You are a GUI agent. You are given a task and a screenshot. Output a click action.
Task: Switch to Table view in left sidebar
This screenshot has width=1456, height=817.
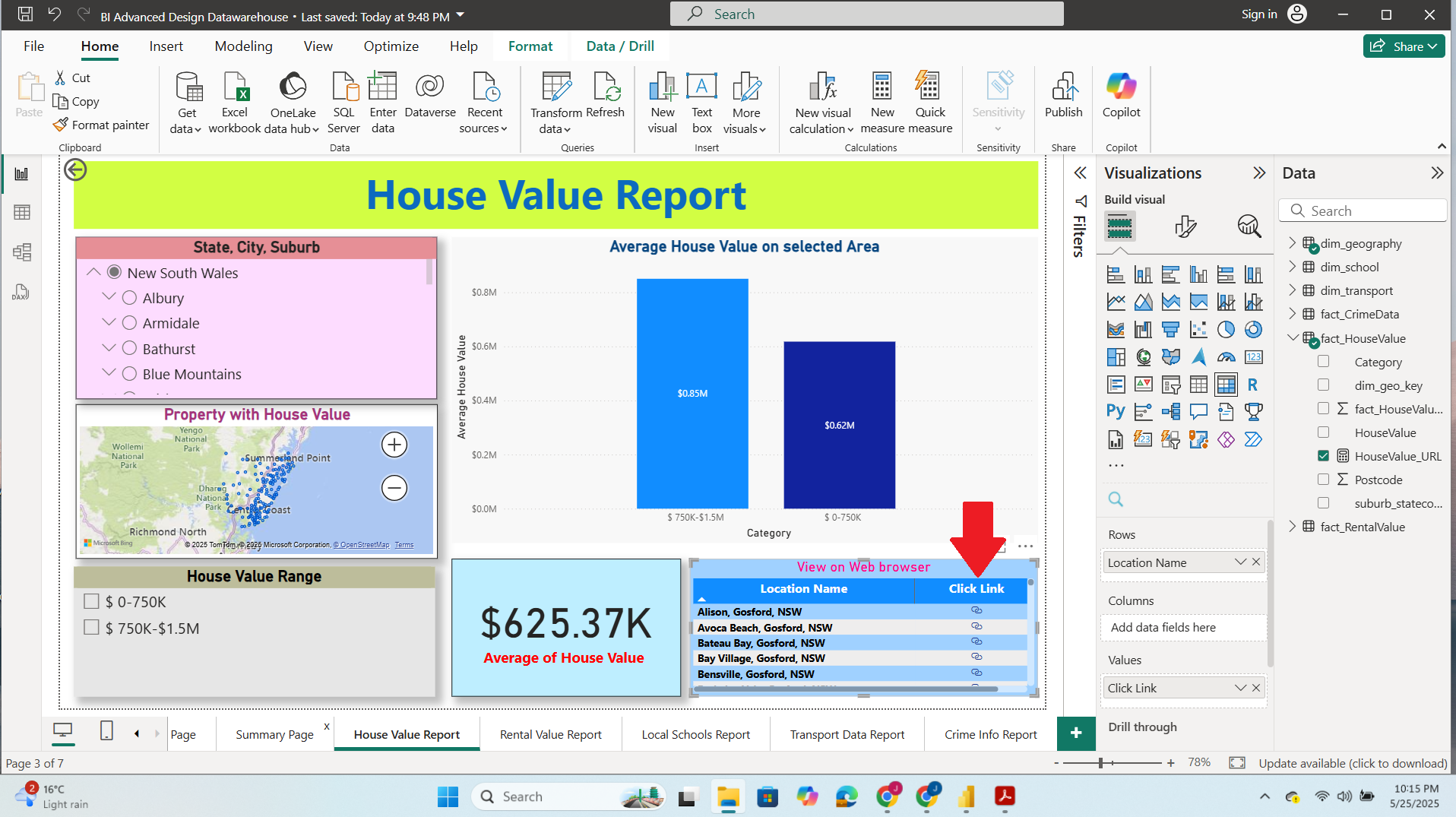tap(22, 213)
